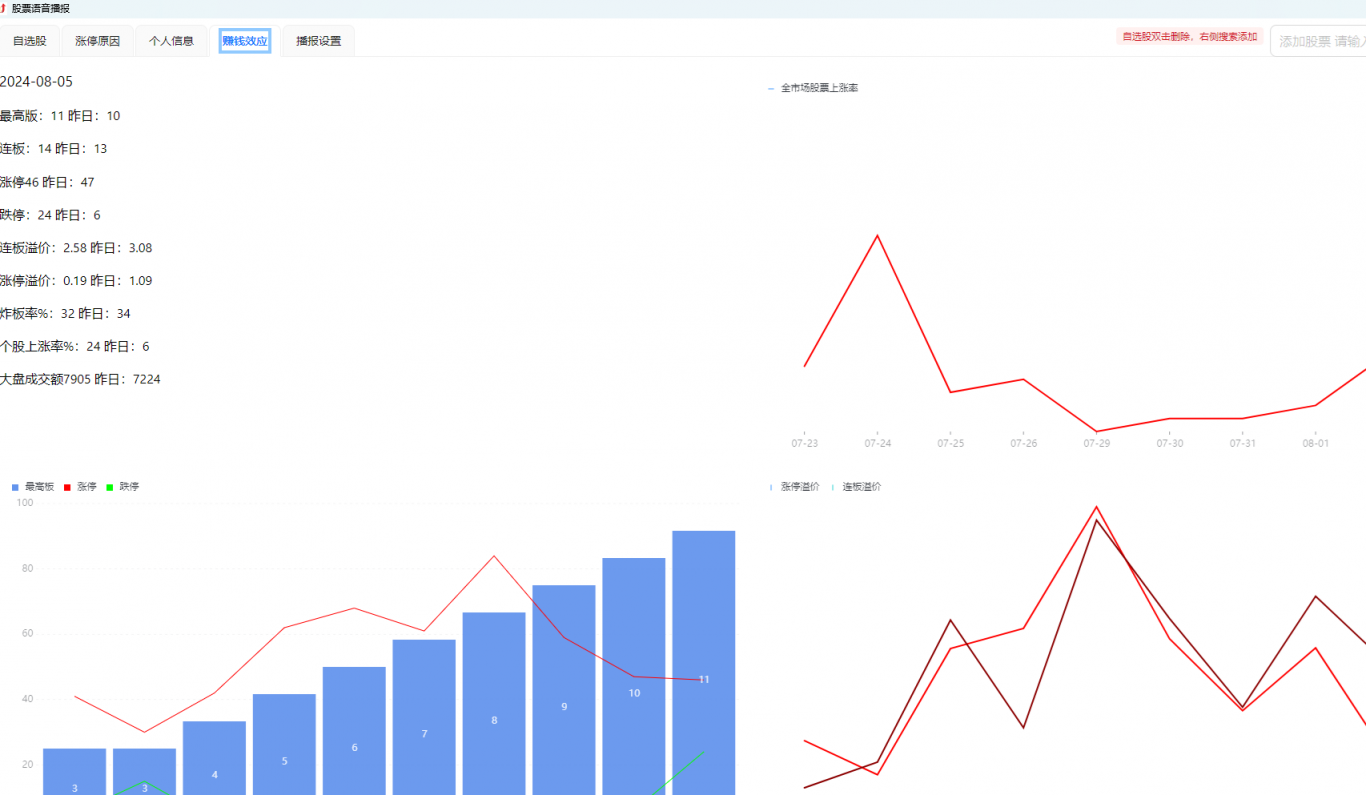1366x795 pixels.
Task: Focus the 添加股票 search input
Action: 1318,41
